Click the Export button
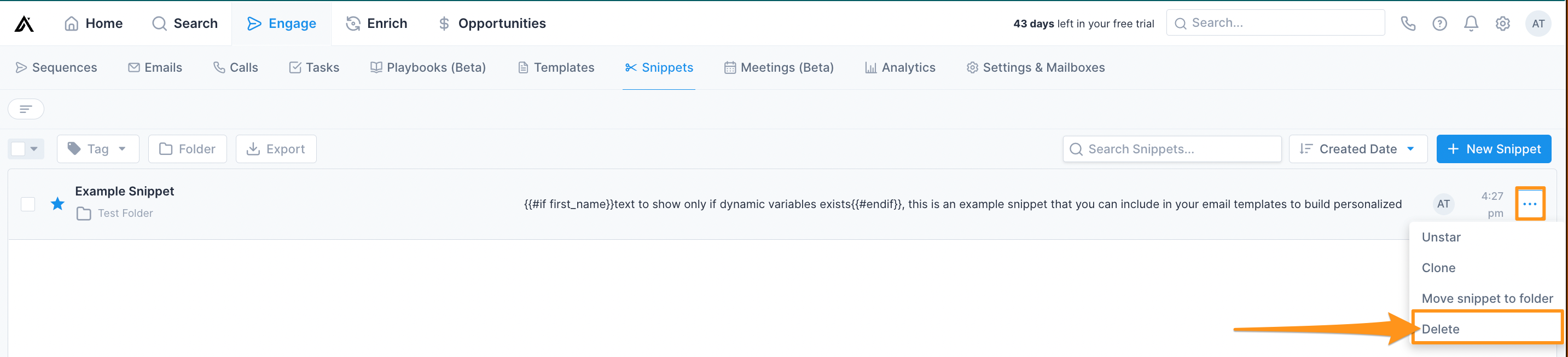The width and height of the screenshot is (1568, 357). (276, 148)
